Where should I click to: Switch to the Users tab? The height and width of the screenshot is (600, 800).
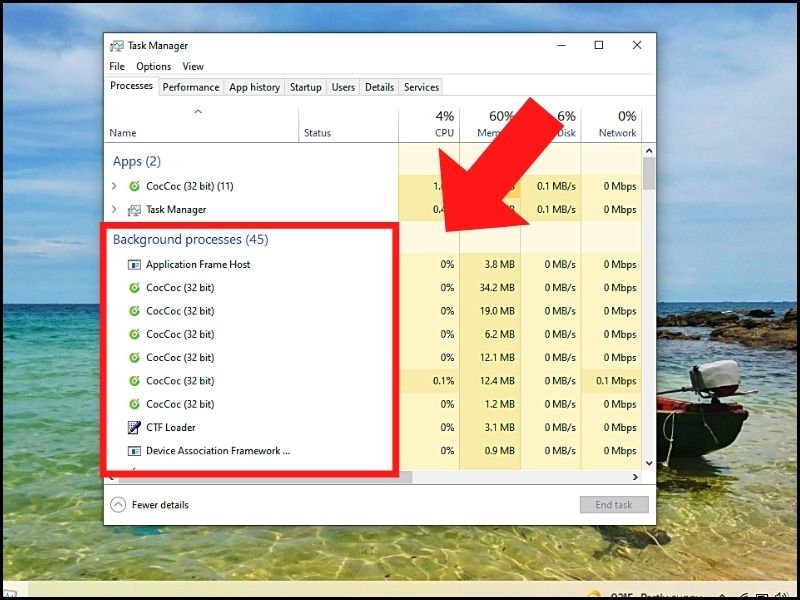pos(343,87)
